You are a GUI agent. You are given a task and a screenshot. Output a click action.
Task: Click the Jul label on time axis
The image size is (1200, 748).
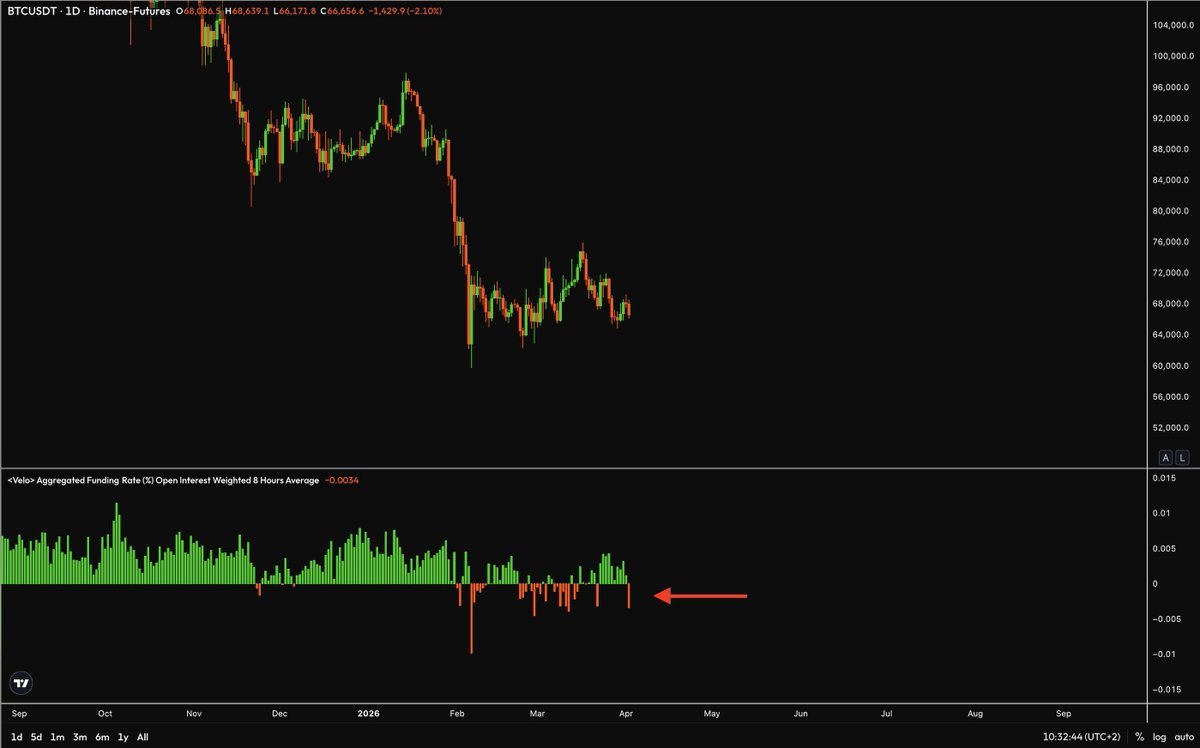887,714
